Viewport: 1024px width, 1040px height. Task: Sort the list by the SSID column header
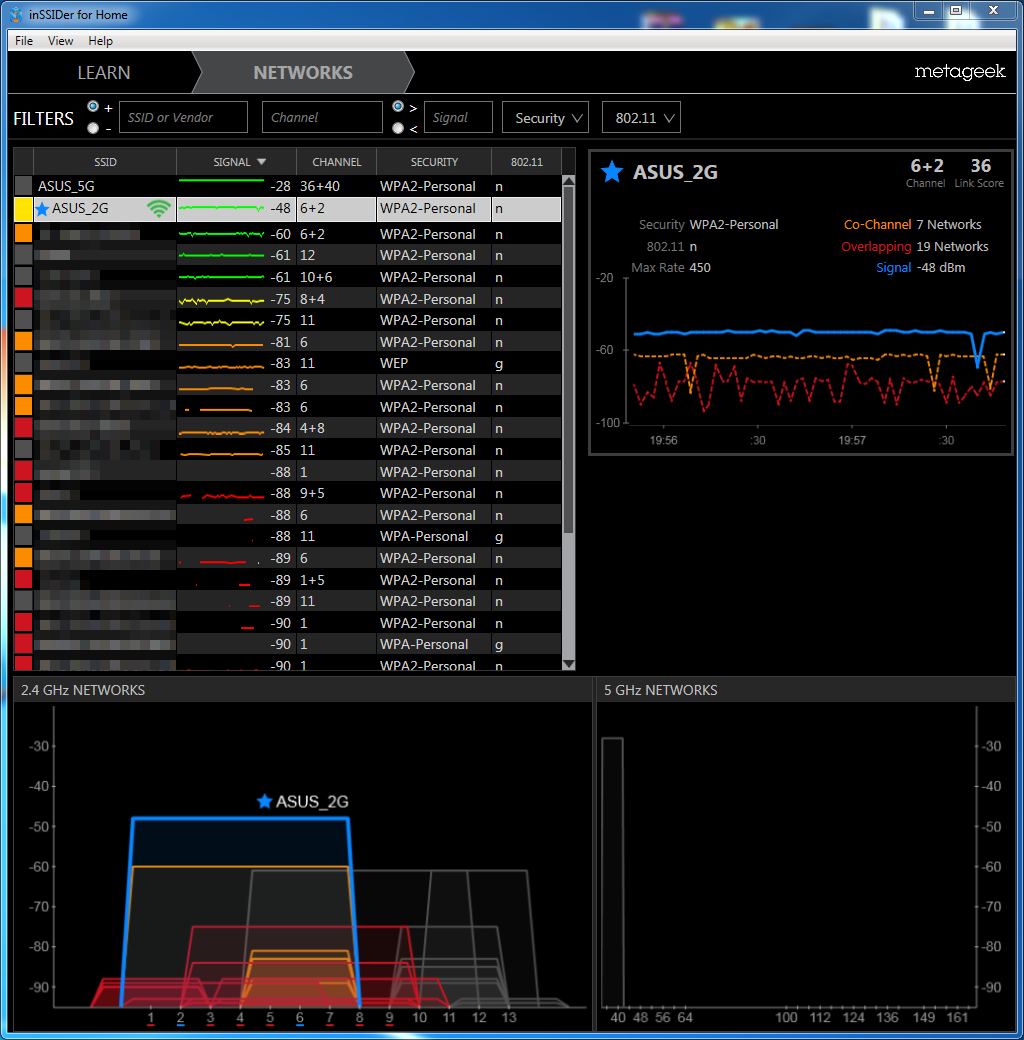tap(105, 162)
